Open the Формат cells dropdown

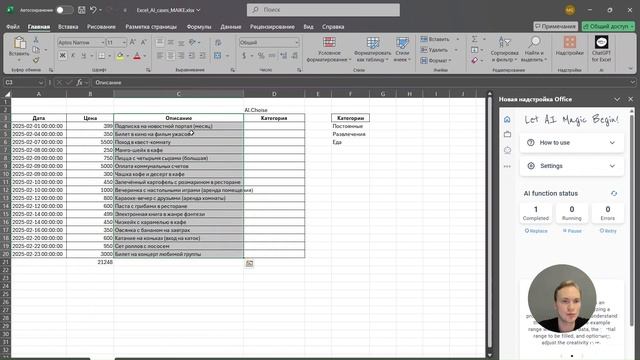click(x=436, y=60)
